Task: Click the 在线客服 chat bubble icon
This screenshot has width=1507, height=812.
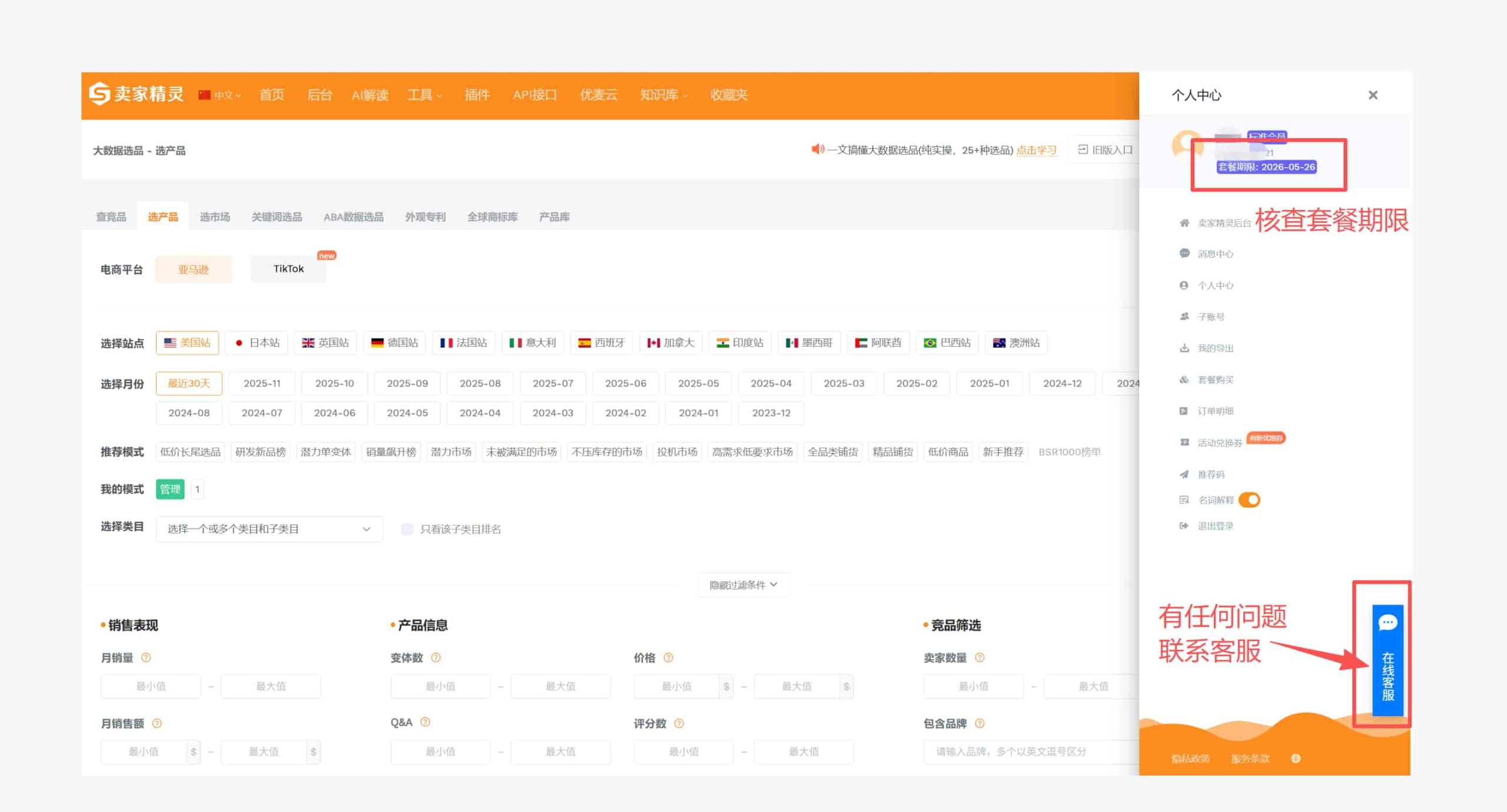Action: (1387, 623)
